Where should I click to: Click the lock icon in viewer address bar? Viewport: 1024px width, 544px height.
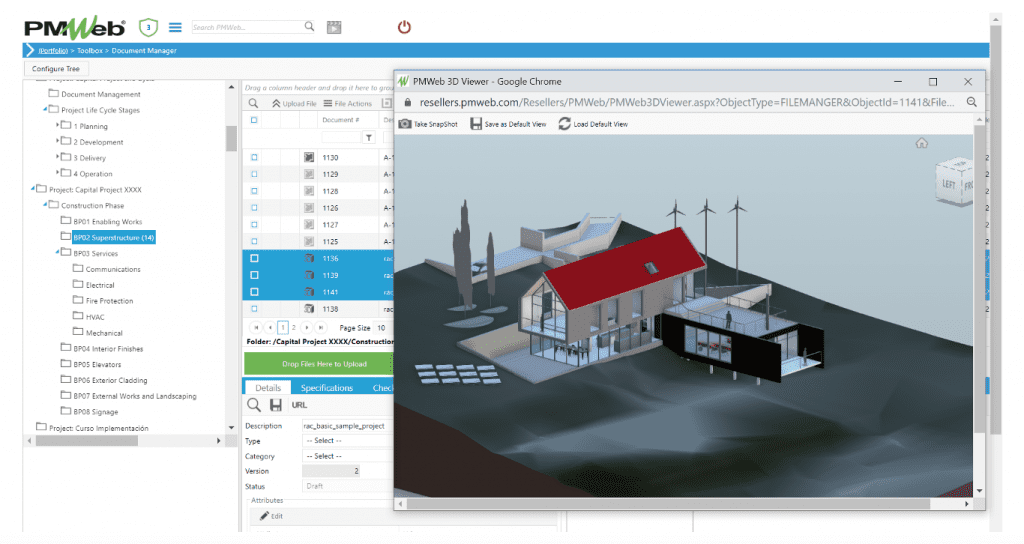408,103
